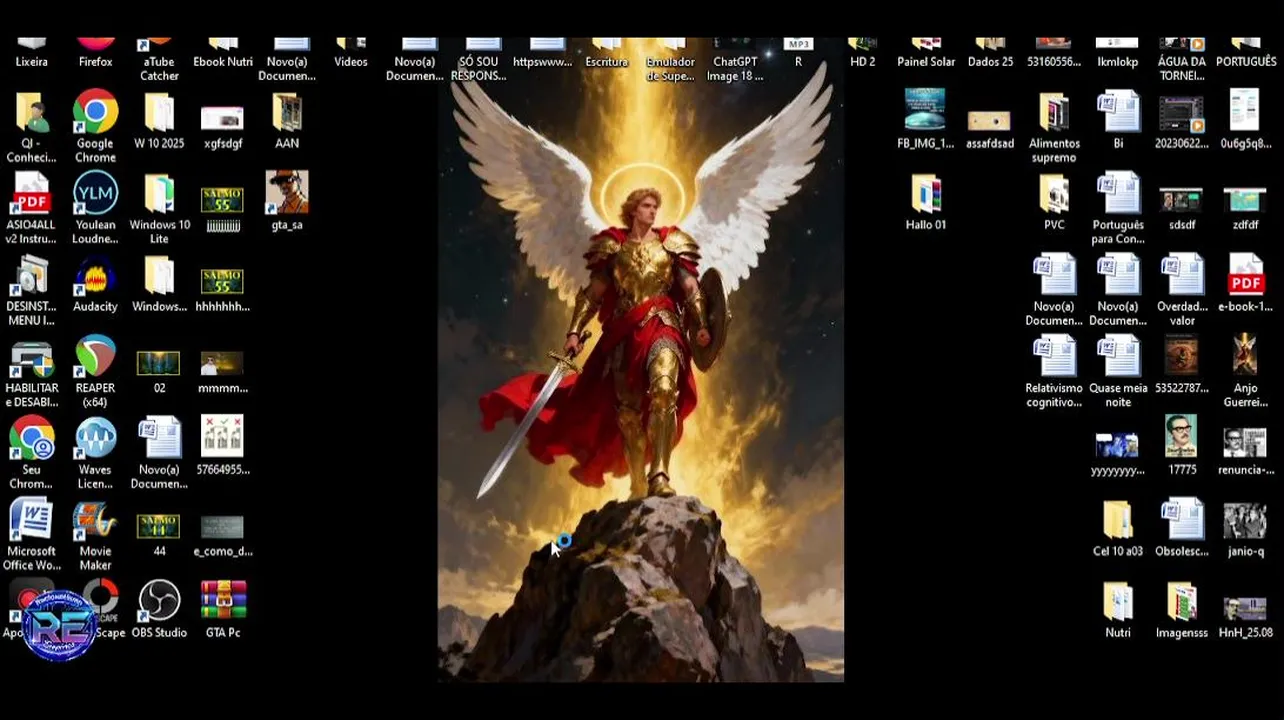
Task: Open OBS Studio shortcut
Action: (159, 601)
